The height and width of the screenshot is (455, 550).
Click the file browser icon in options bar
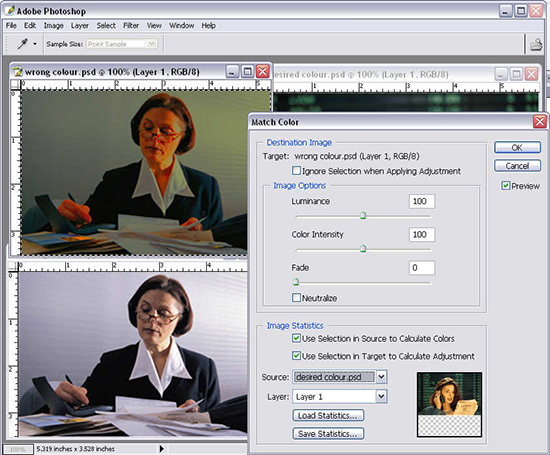(x=536, y=45)
